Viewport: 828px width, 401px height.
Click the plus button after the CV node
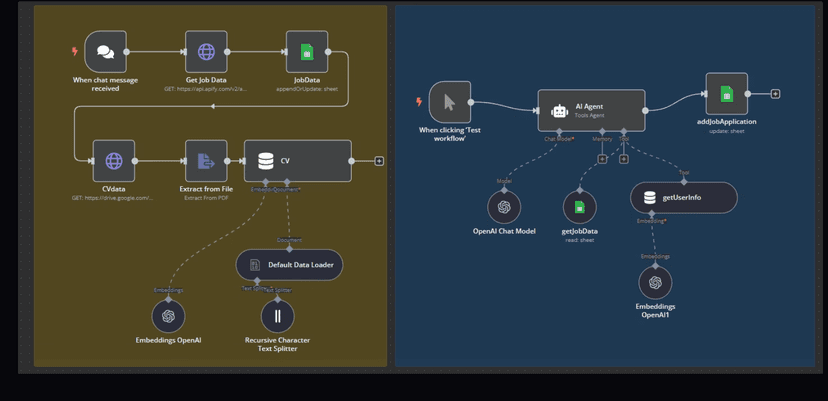(379, 161)
